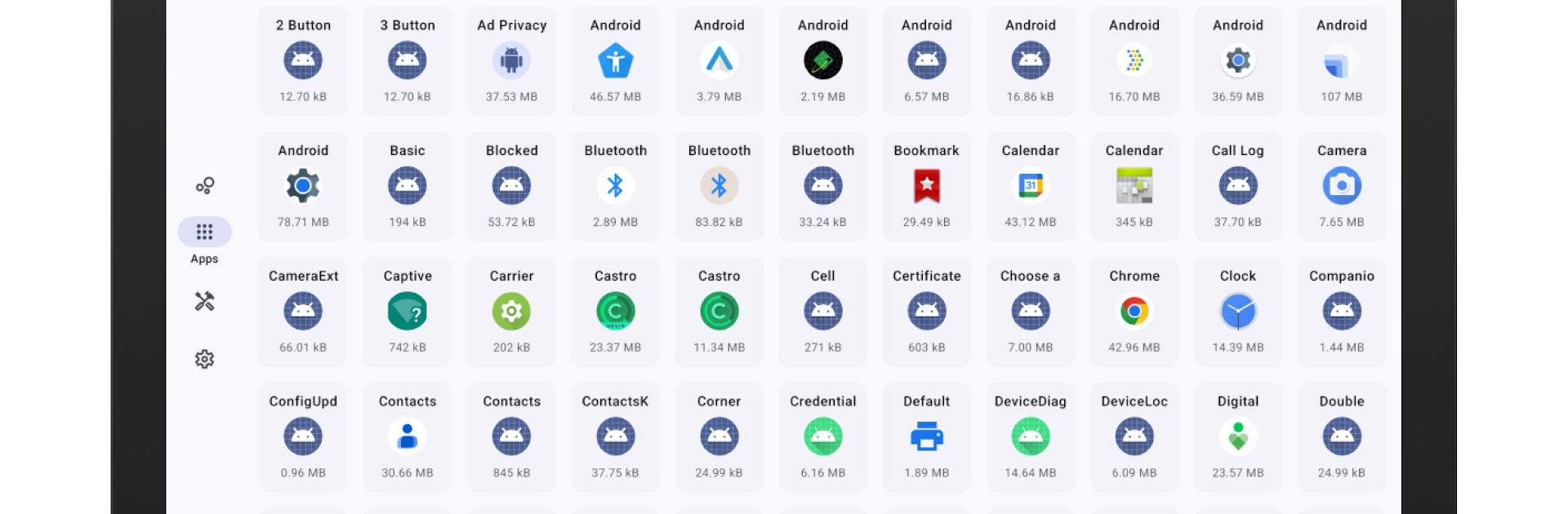Open Contacts android icon, 845 kB
Image resolution: width=1568 pixels, height=514 pixels.
pos(511,437)
